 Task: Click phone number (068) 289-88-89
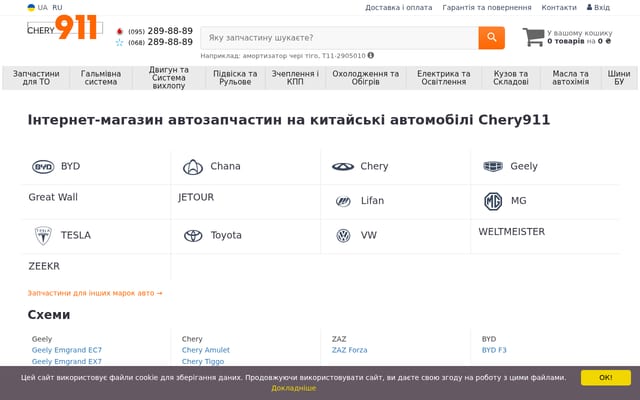(x=160, y=42)
